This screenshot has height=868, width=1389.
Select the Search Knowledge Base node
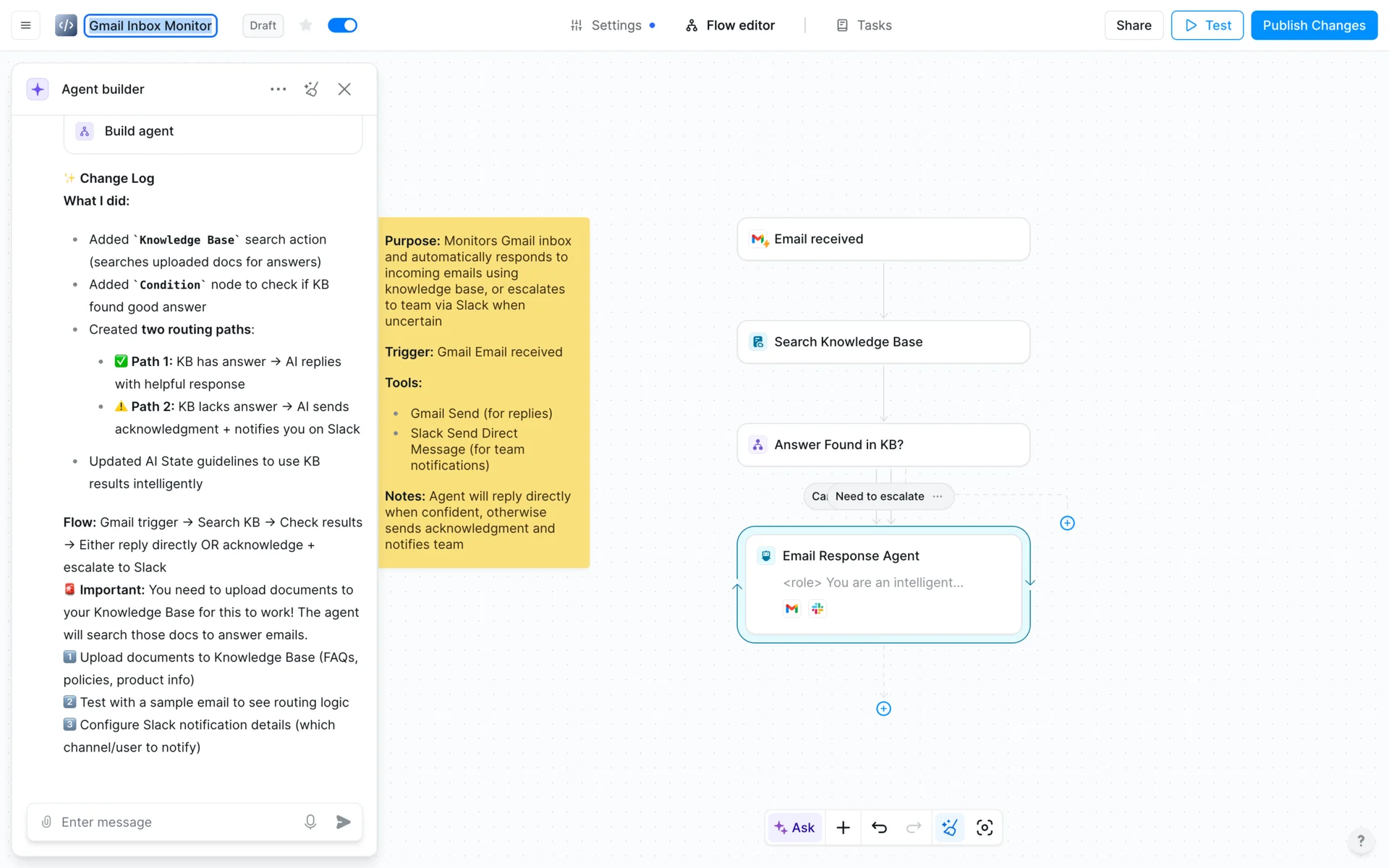[x=883, y=342]
